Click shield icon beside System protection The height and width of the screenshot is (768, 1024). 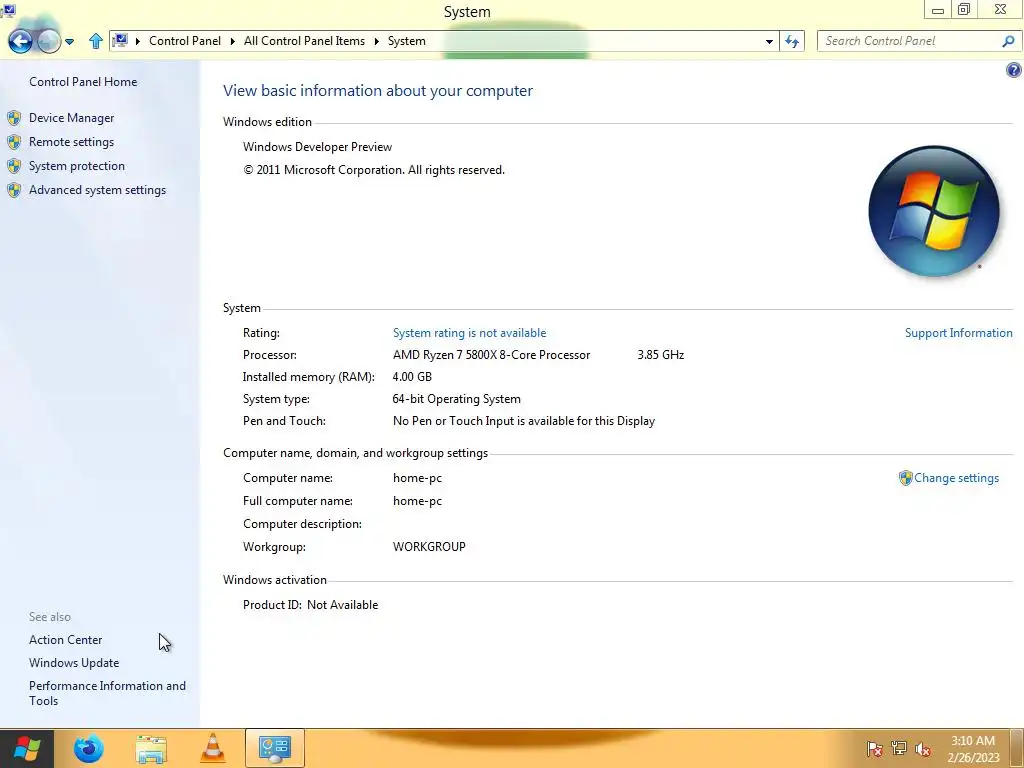click(x=14, y=166)
